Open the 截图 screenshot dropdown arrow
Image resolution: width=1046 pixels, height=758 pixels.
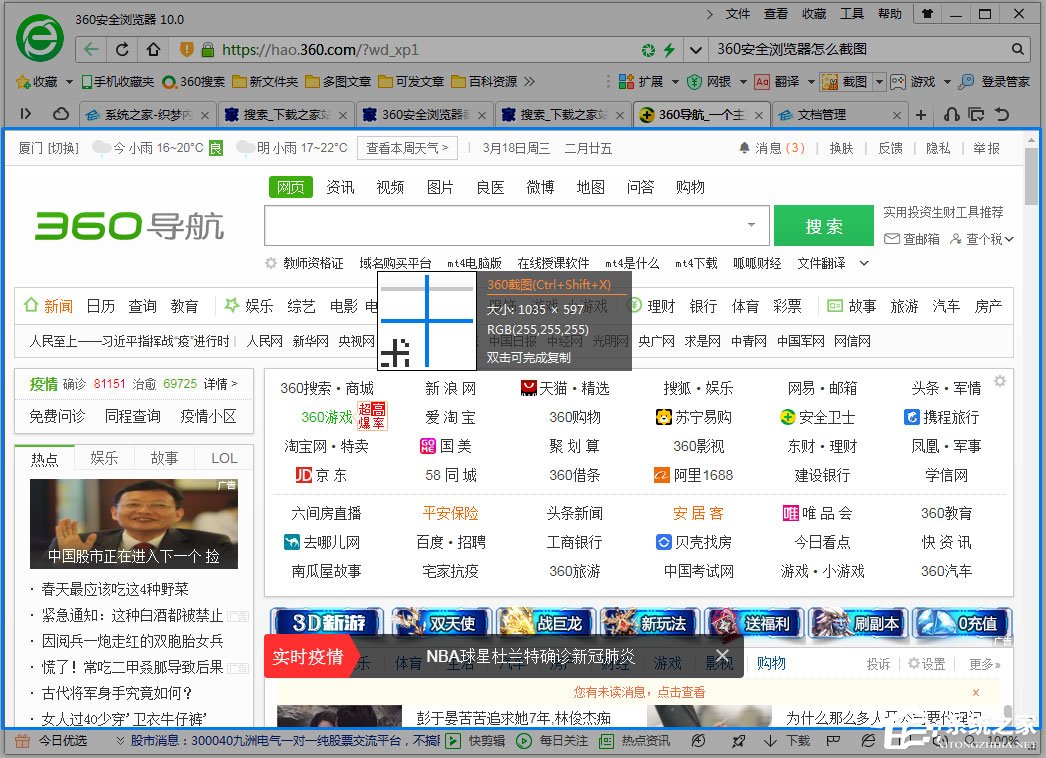point(879,81)
